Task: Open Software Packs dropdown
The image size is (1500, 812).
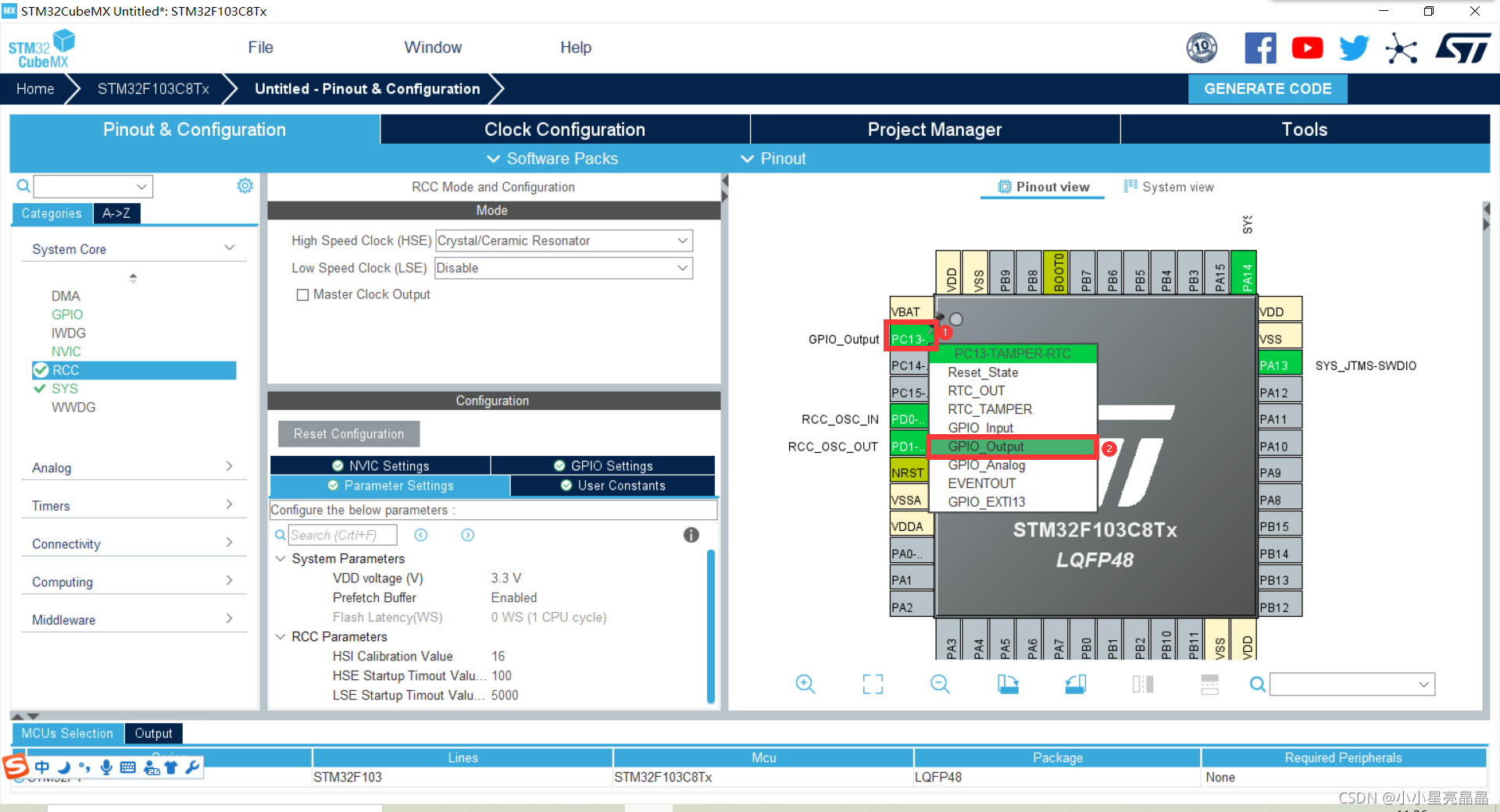Action: [552, 158]
